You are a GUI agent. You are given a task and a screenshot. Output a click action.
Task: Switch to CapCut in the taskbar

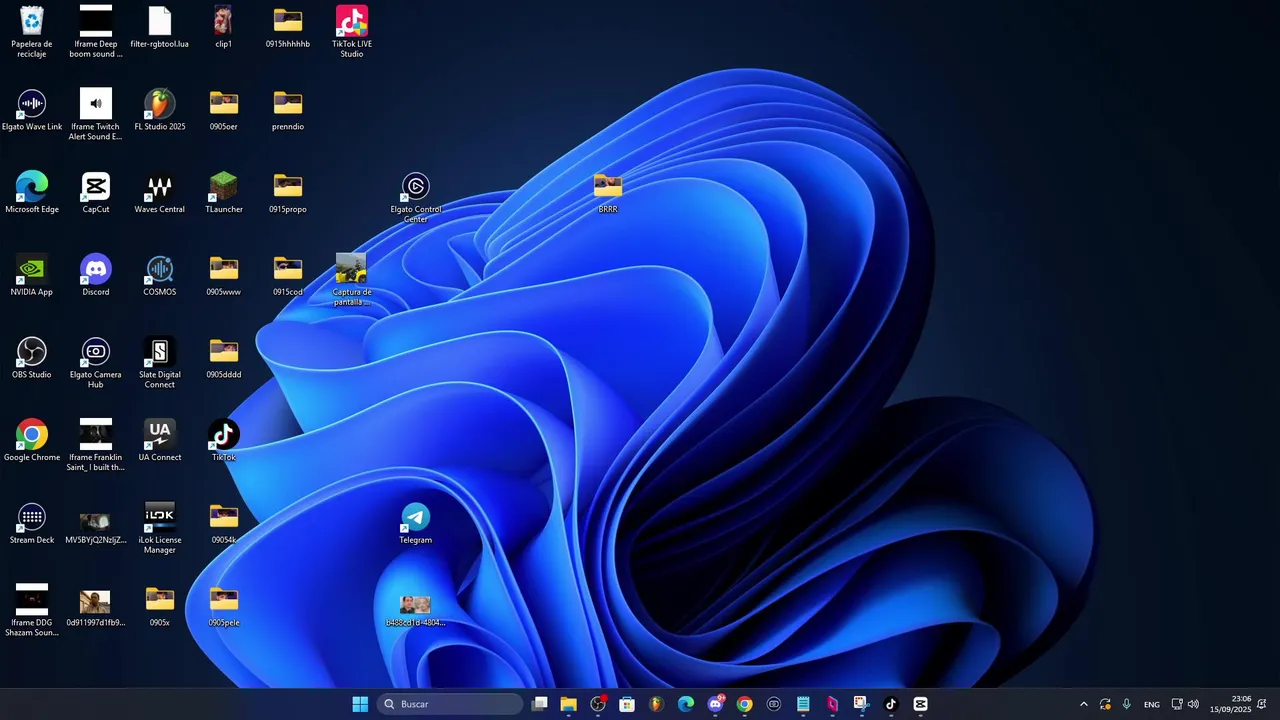click(x=920, y=704)
